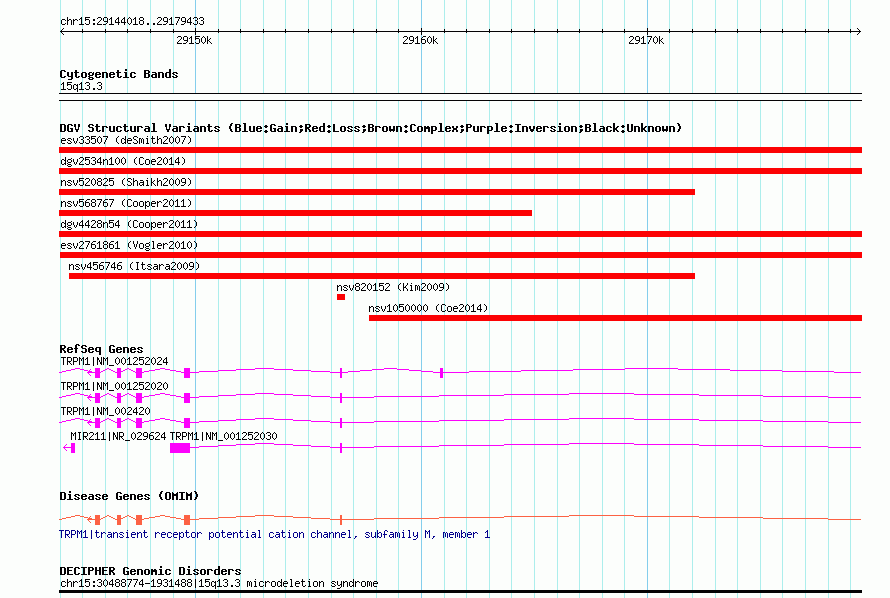Click the Cytogenetic Bands track title
890x598 pixels.
(119, 74)
